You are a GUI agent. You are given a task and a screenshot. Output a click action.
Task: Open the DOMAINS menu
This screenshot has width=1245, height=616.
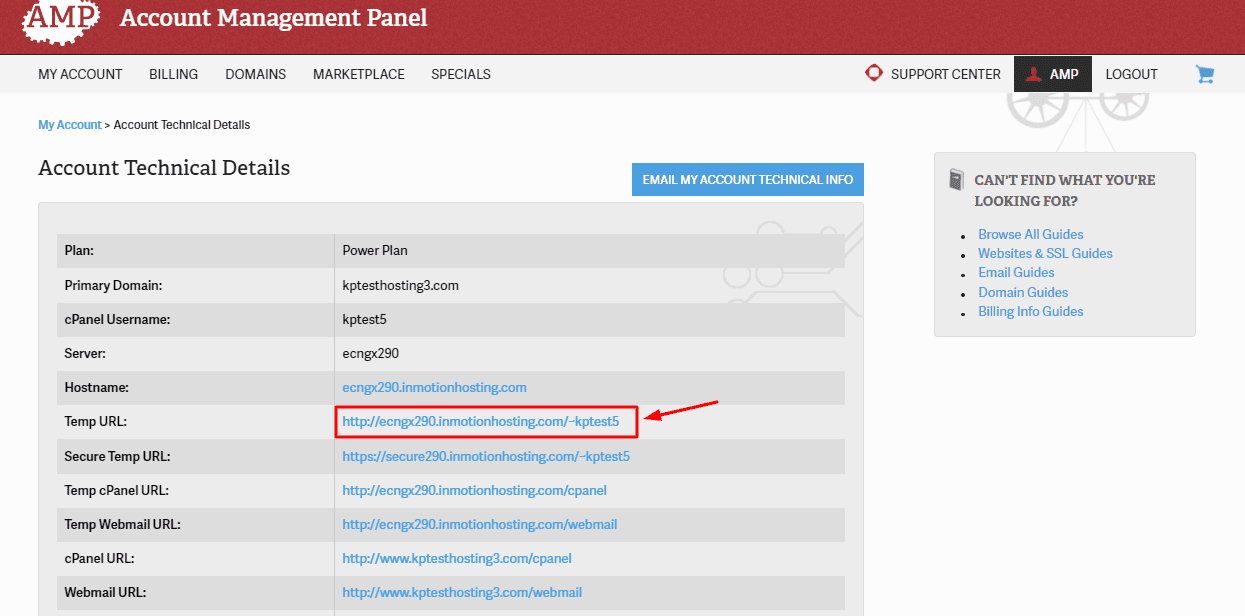(256, 74)
